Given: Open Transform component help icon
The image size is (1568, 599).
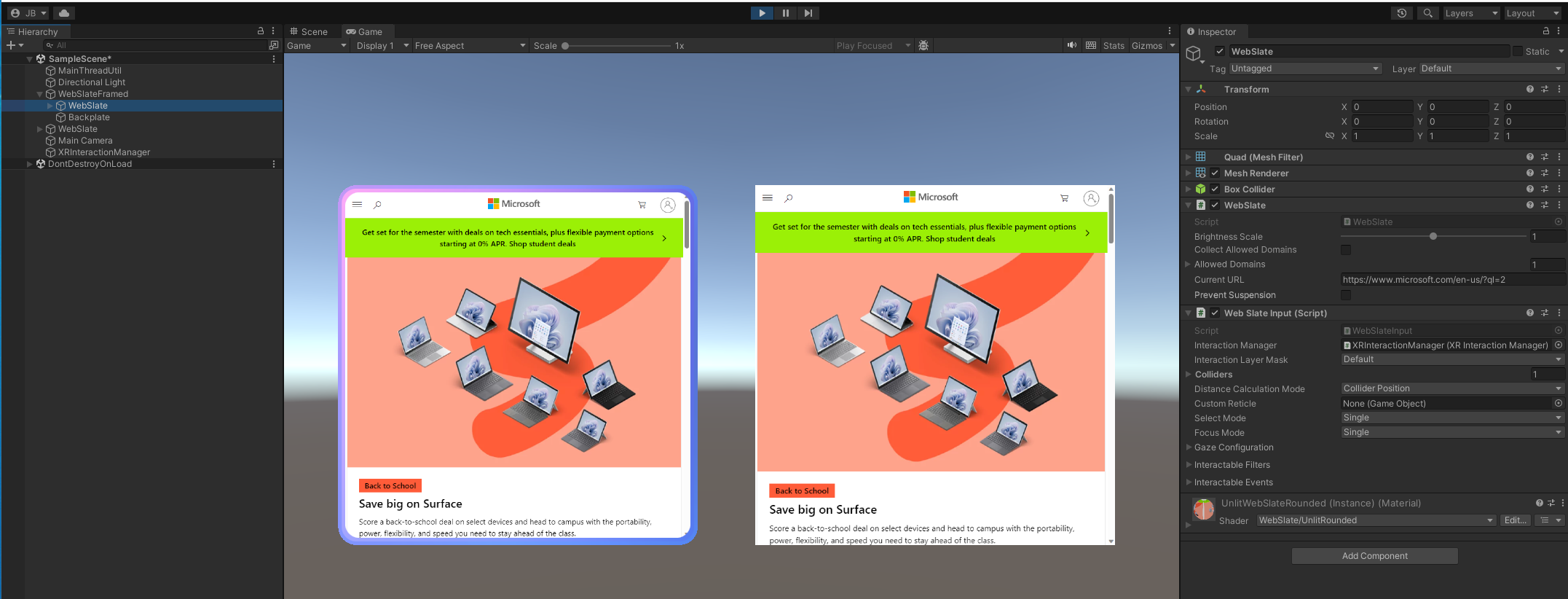Looking at the screenshot, I should coord(1530,89).
